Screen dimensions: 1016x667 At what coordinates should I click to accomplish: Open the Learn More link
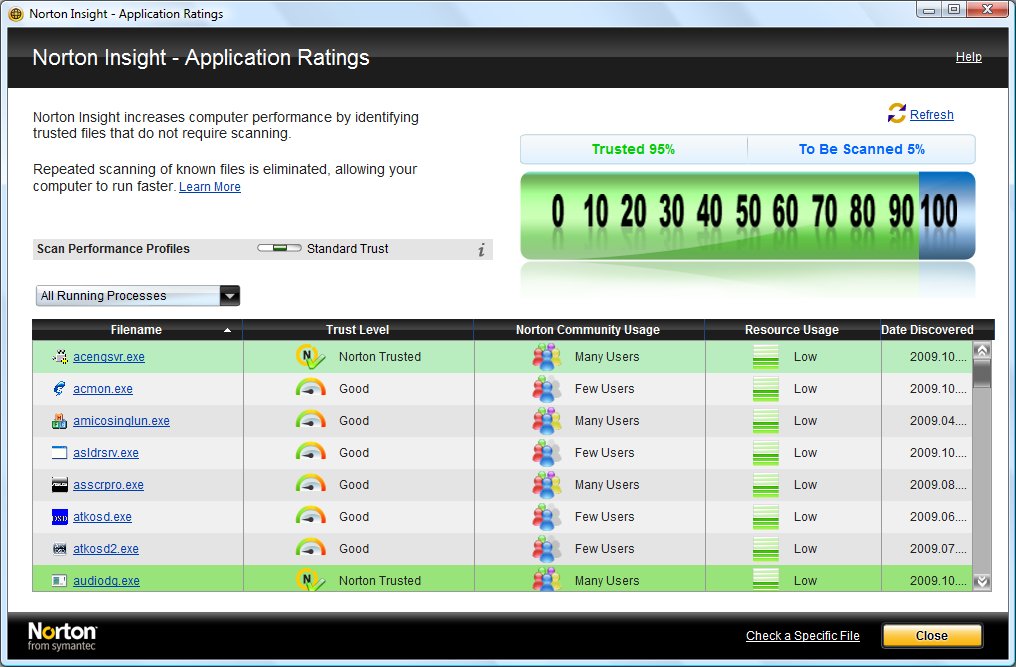tap(210, 187)
